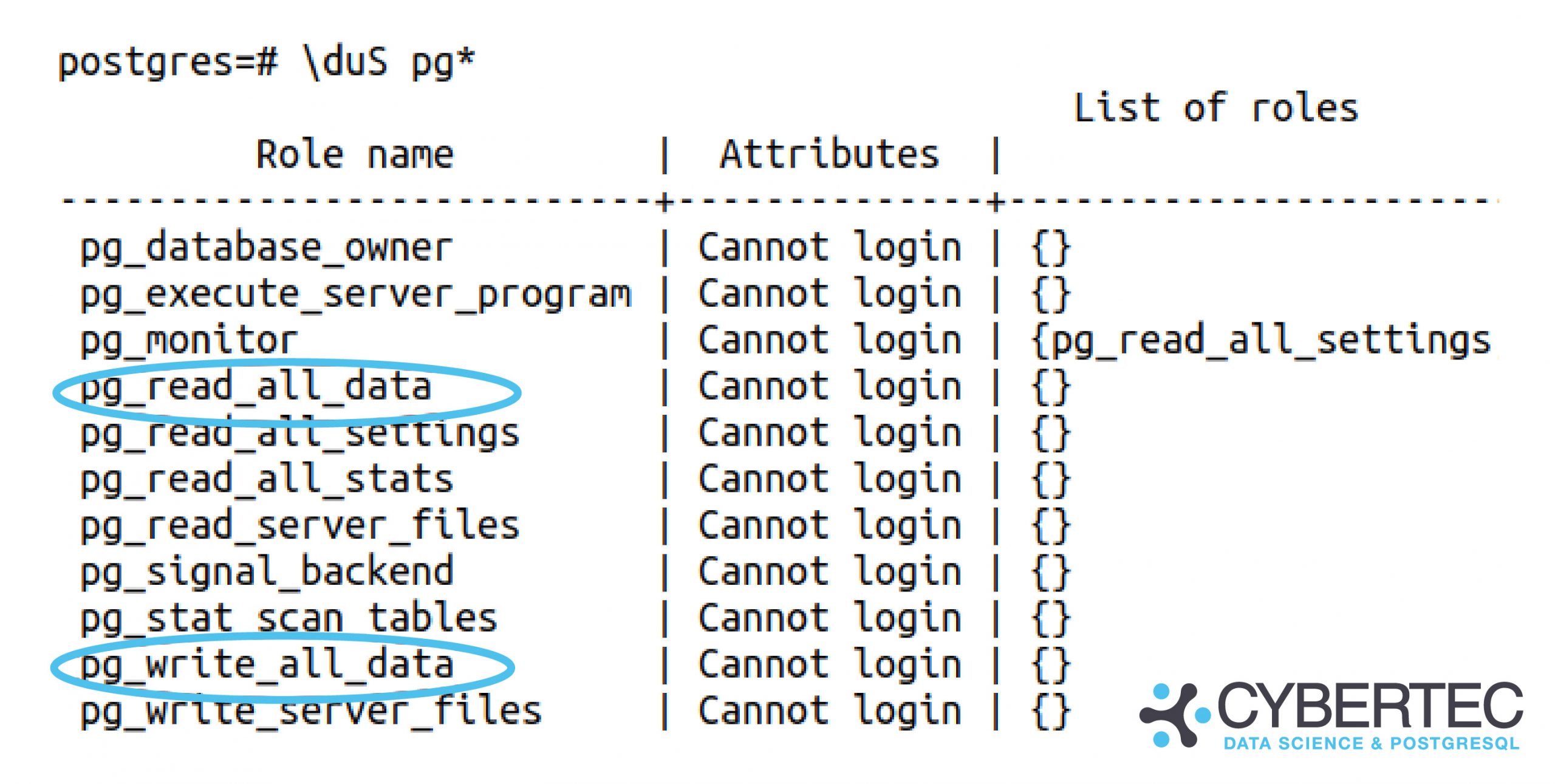Select the pg_execute_server_program role name
The image size is (1555, 784).
tap(356, 295)
